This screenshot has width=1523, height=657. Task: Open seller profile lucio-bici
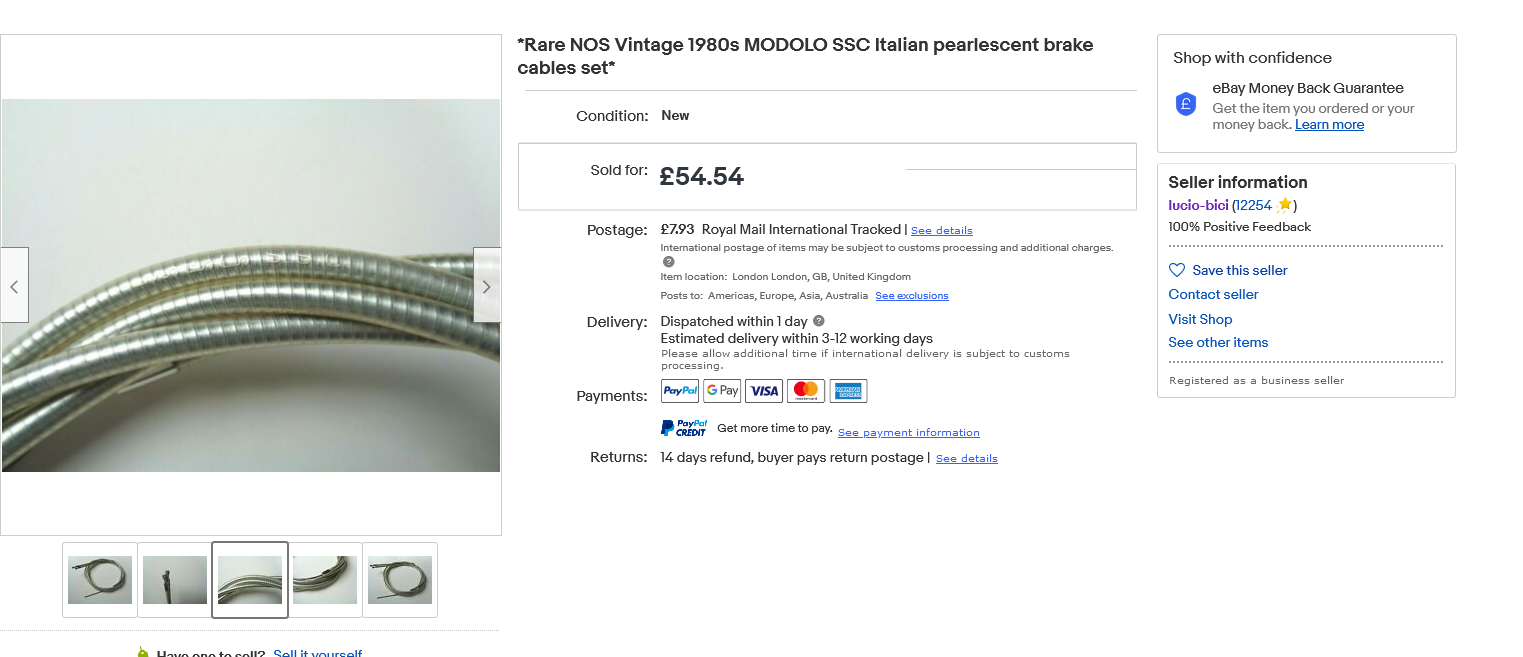pos(1198,205)
